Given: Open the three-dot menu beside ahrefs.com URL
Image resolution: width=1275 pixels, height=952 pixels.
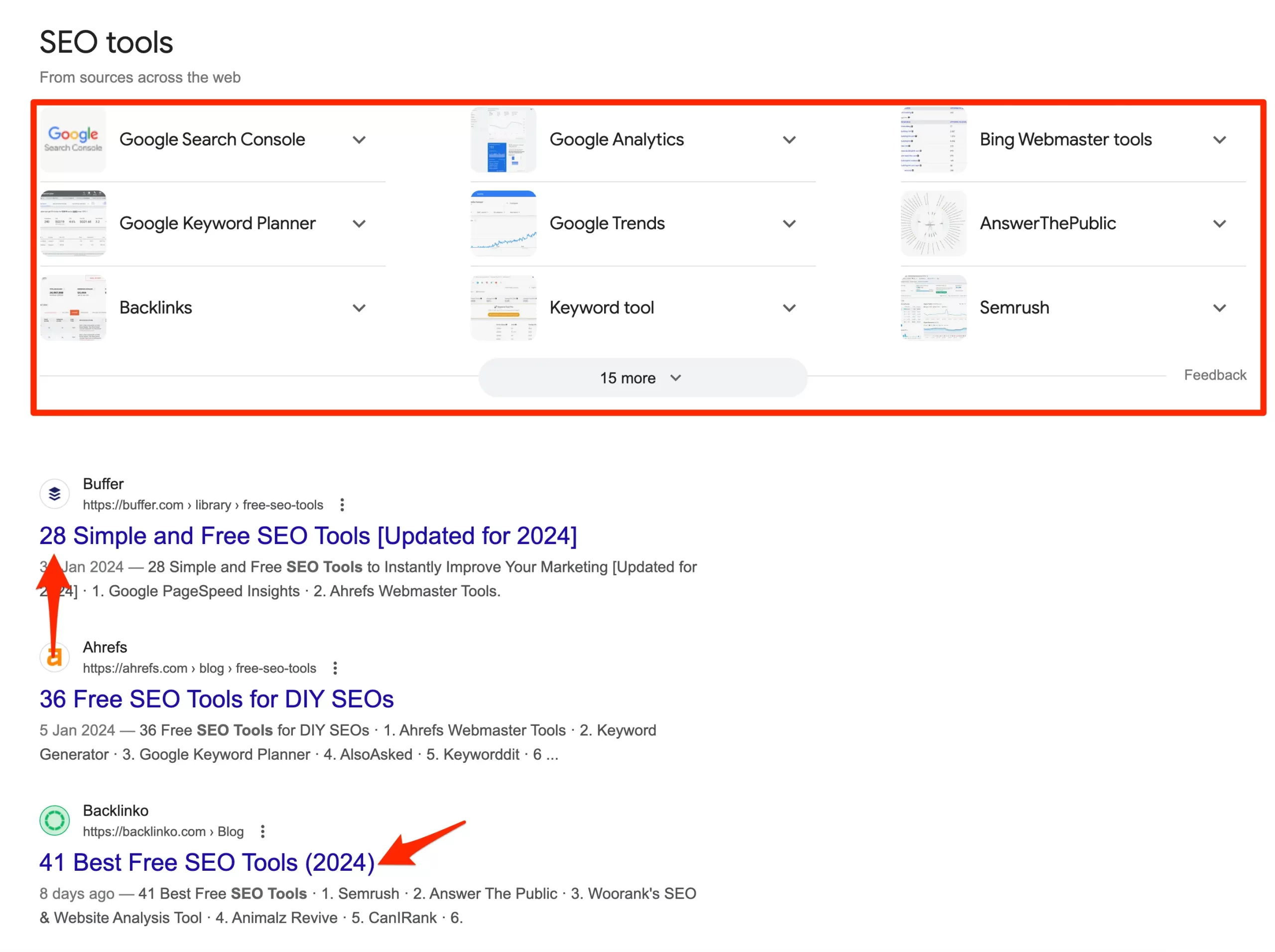Looking at the screenshot, I should pyautogui.click(x=335, y=668).
